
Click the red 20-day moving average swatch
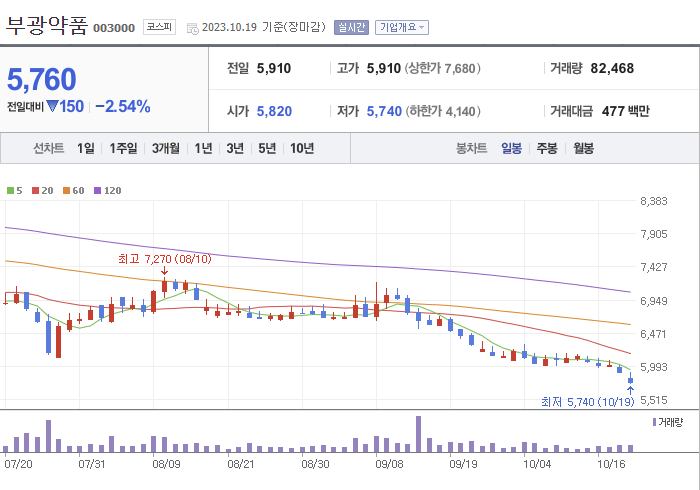tap(36, 191)
